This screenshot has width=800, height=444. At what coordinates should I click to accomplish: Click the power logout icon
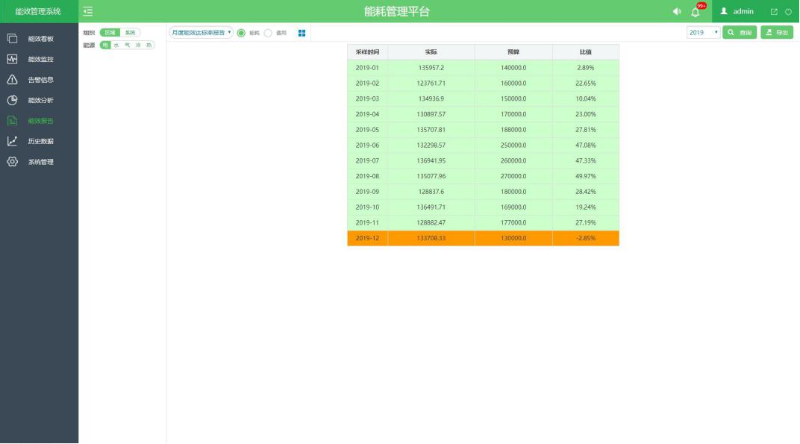tap(788, 11)
